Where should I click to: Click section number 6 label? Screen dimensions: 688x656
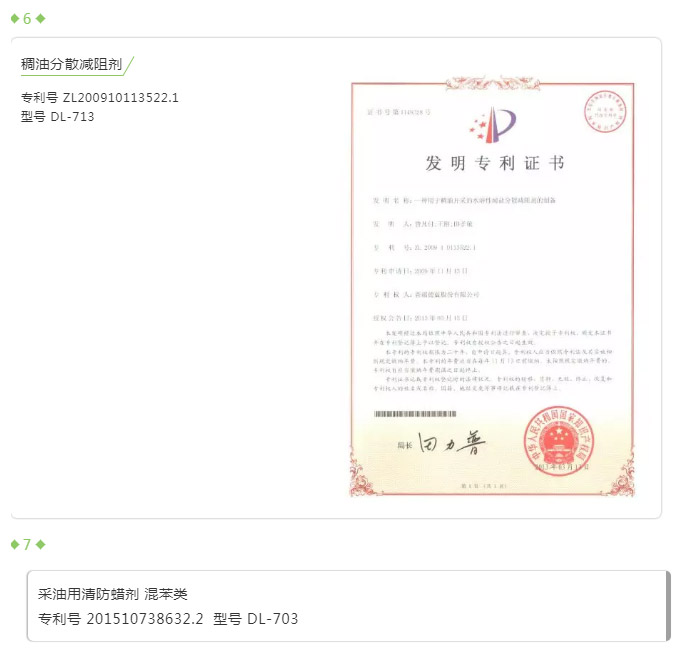point(27,18)
